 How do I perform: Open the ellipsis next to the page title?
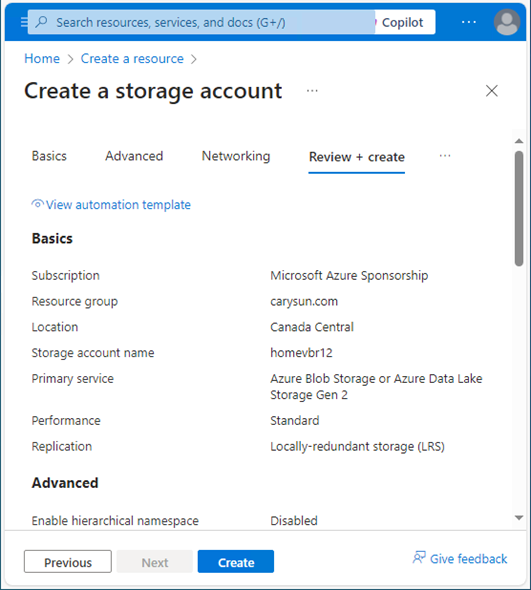(x=312, y=91)
